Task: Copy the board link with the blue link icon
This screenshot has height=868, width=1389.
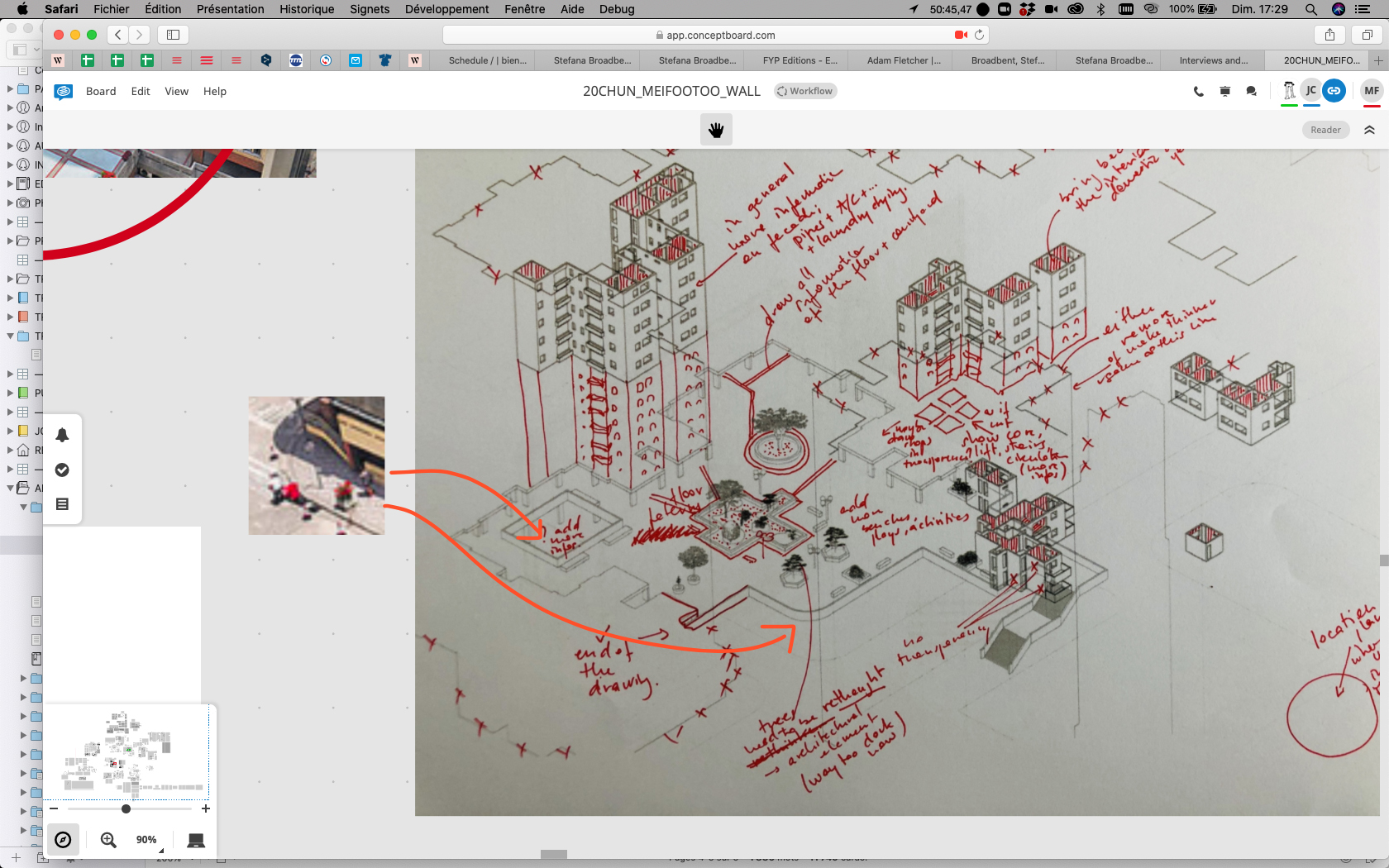Action: (x=1334, y=91)
